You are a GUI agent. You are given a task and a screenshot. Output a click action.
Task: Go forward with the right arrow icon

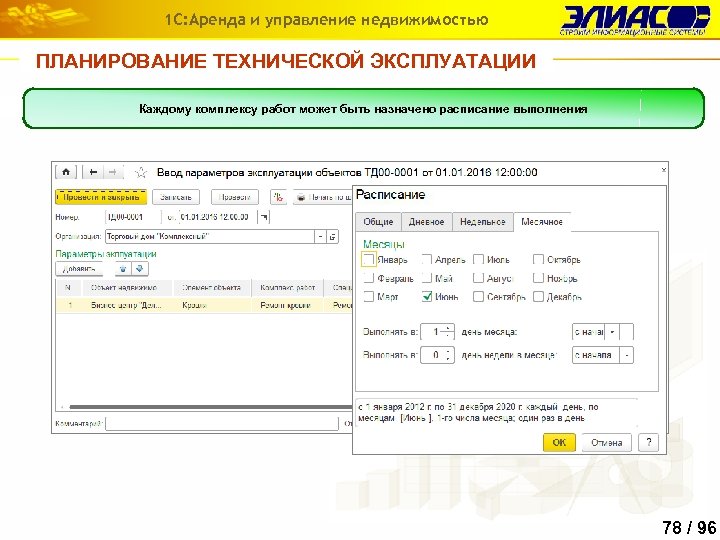(x=112, y=172)
